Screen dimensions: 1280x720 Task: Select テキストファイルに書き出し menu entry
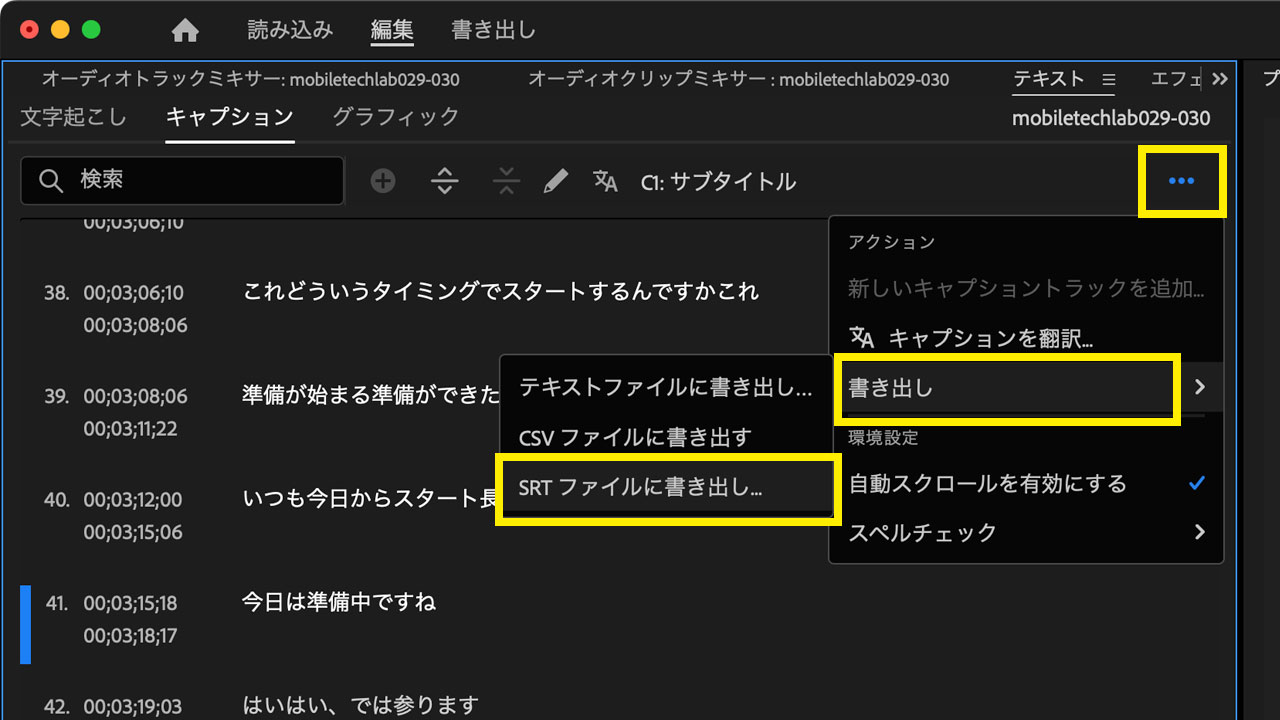point(665,388)
